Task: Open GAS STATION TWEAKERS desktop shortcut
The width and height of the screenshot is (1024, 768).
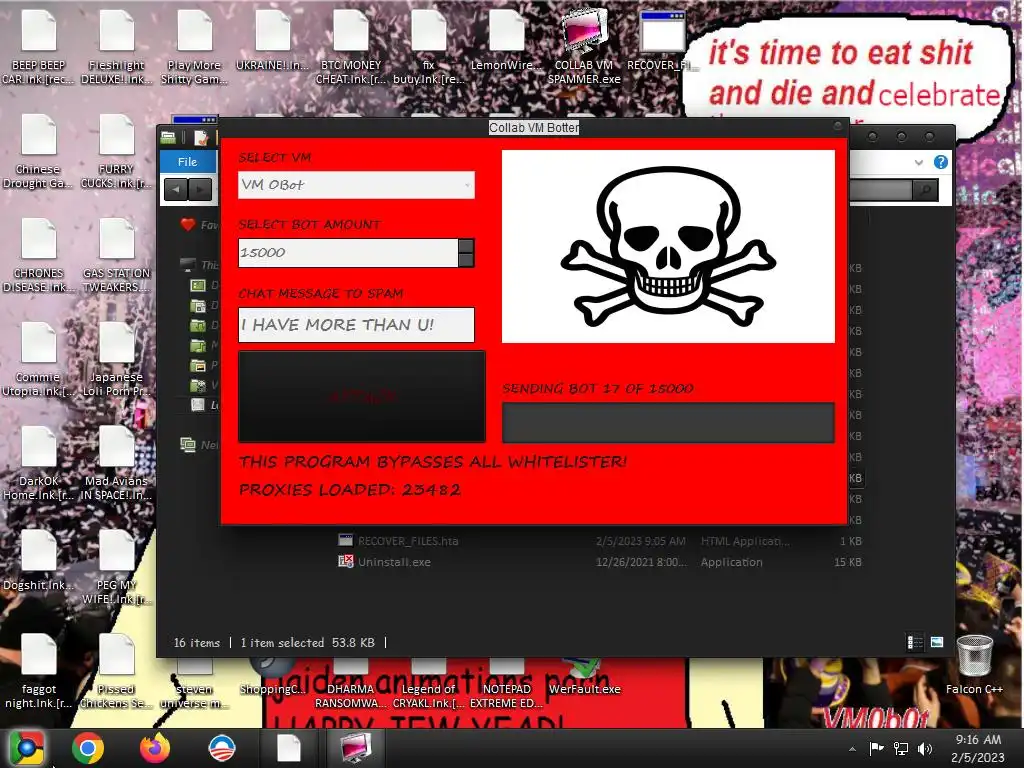Action: coord(116,255)
